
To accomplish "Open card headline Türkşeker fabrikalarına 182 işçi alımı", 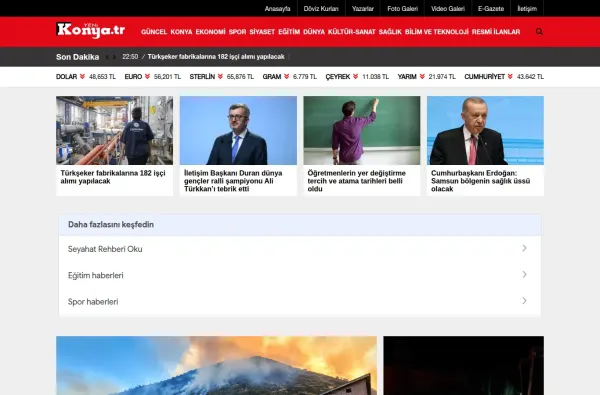I will 113,177.
